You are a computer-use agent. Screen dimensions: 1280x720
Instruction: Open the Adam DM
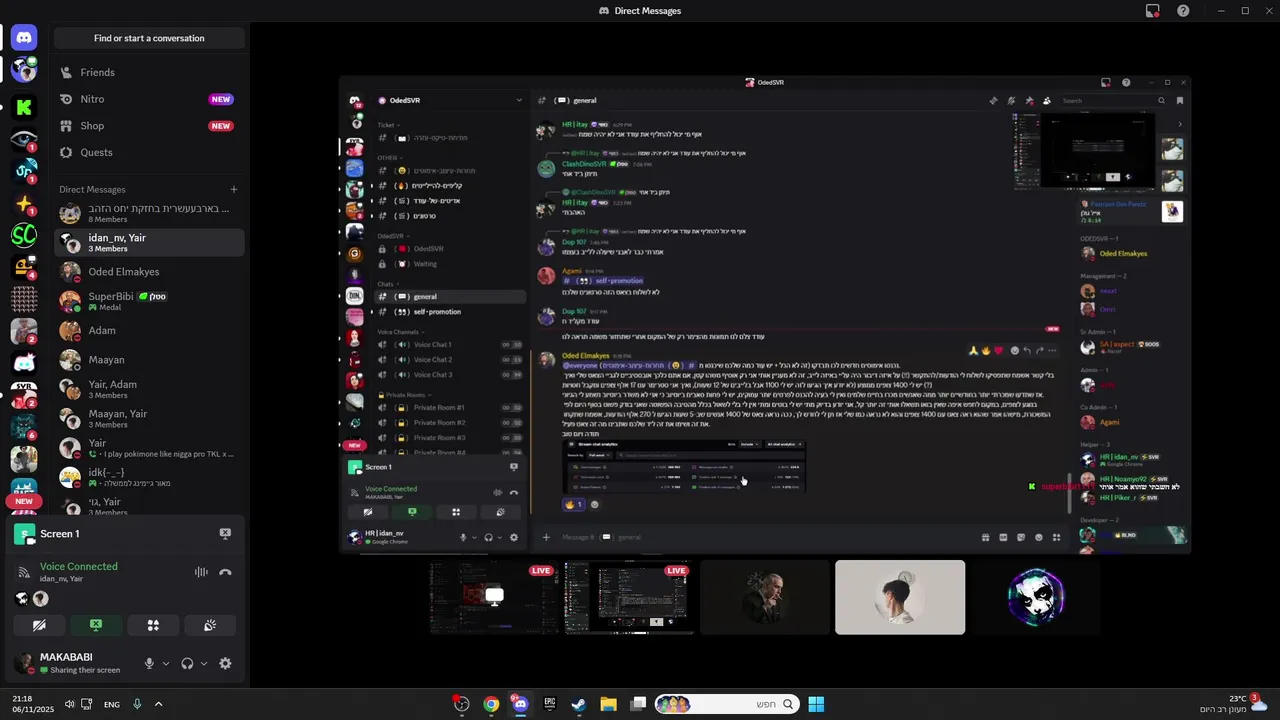coord(149,330)
